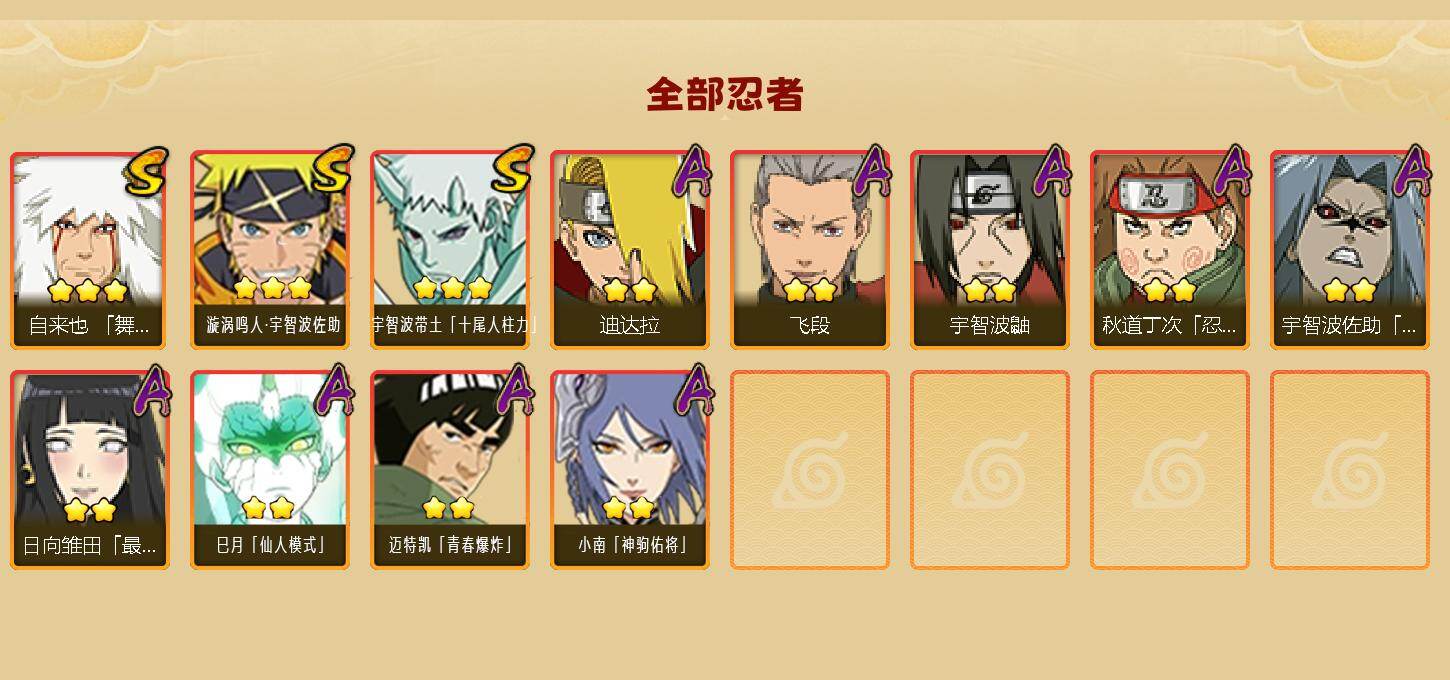Image resolution: width=1450 pixels, height=680 pixels.
Task: Click the S rank badge on 自来也
Action: [146, 172]
